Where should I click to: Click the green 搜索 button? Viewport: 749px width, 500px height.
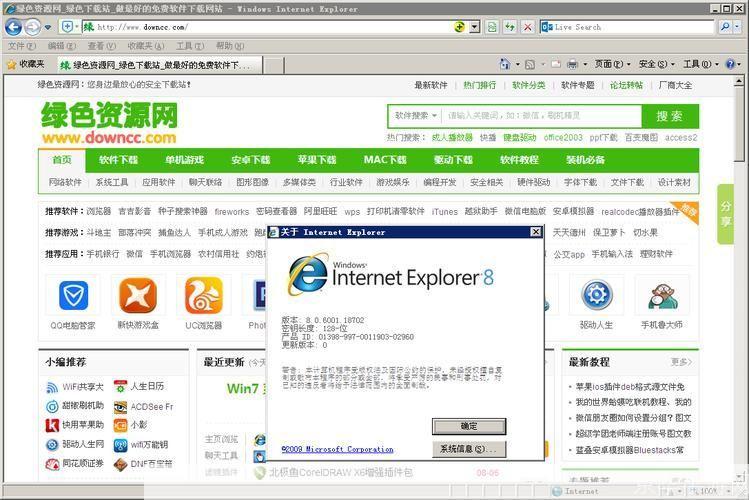pos(670,116)
